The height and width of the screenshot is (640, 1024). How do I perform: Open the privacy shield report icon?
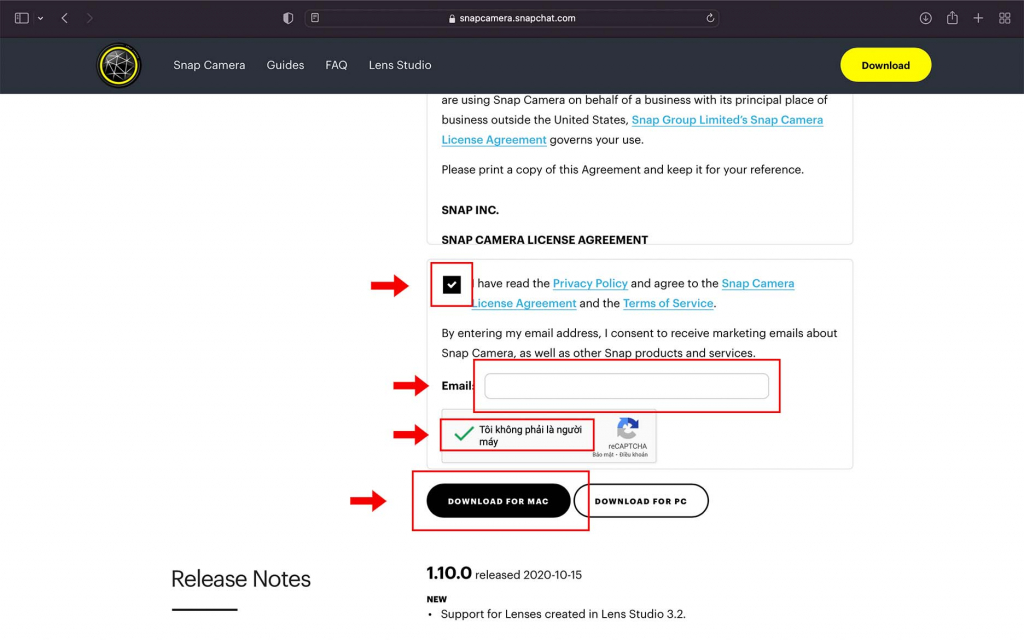point(288,18)
